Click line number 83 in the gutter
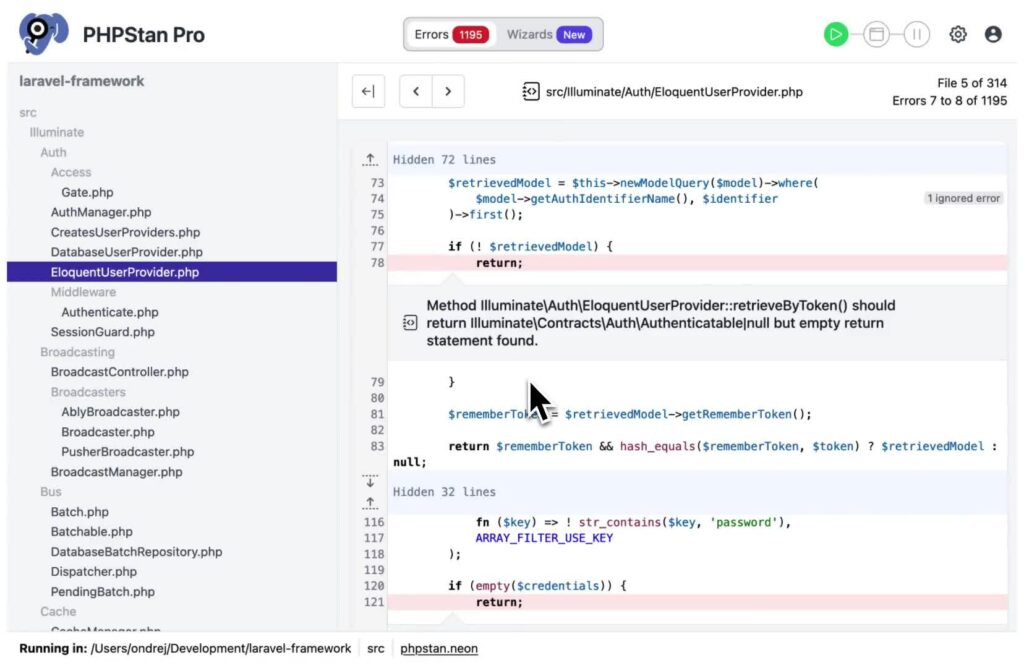Image resolution: width=1024 pixels, height=668 pixels. tap(377, 446)
